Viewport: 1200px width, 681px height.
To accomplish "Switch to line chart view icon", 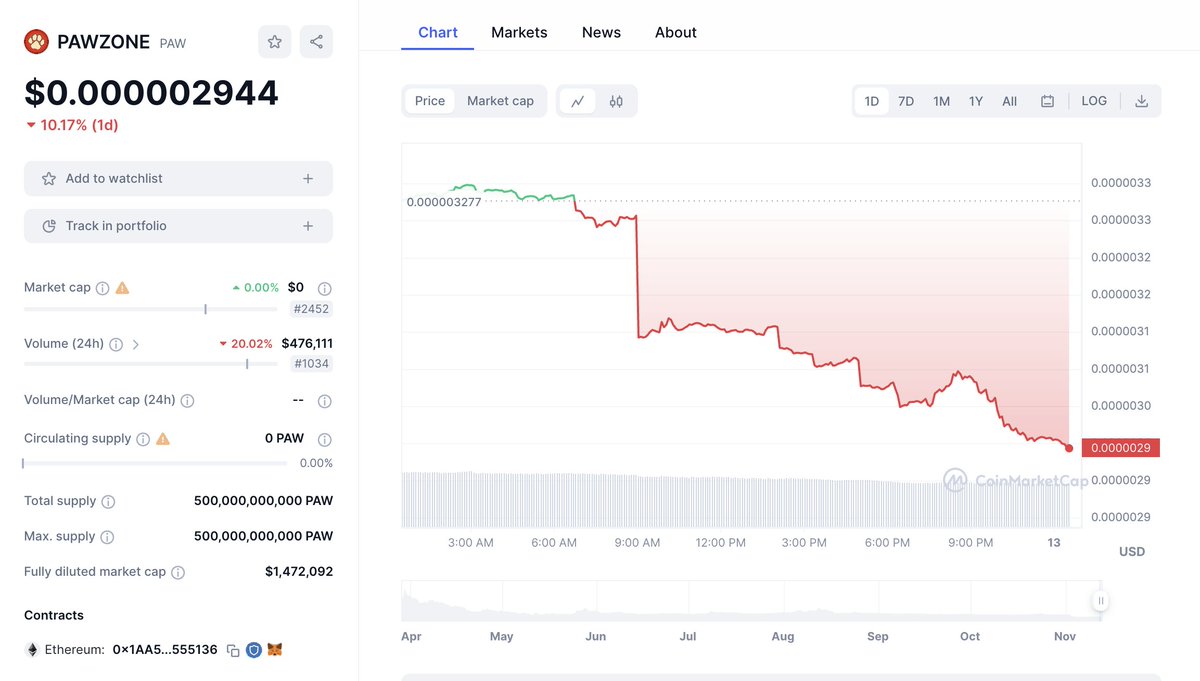I will 578,101.
